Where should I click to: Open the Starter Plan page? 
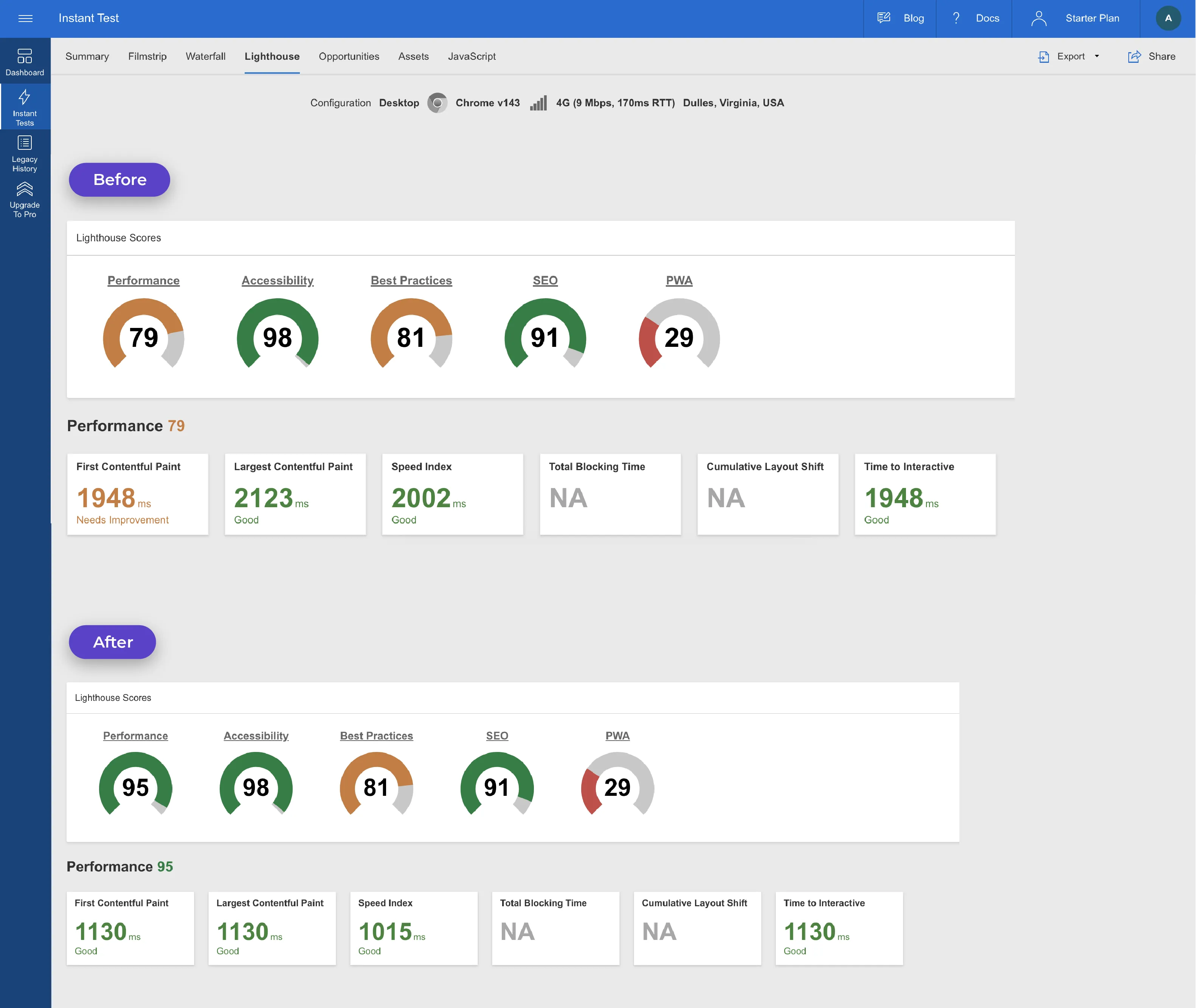(1092, 18)
